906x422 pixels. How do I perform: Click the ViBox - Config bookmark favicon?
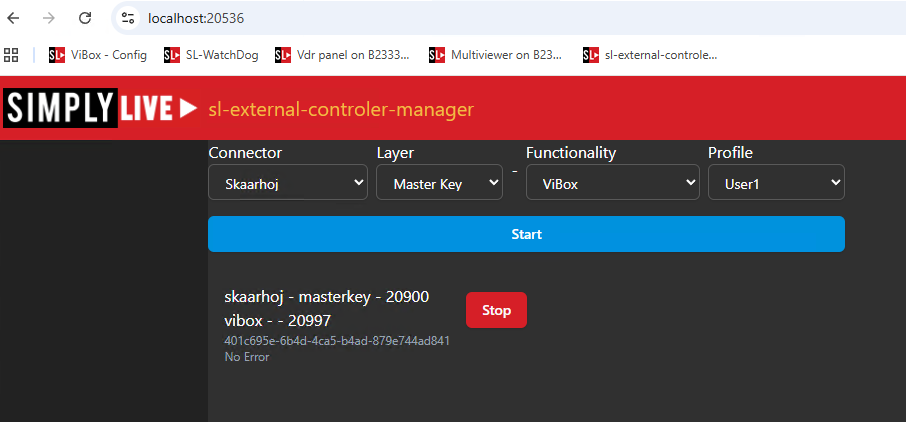point(57,55)
